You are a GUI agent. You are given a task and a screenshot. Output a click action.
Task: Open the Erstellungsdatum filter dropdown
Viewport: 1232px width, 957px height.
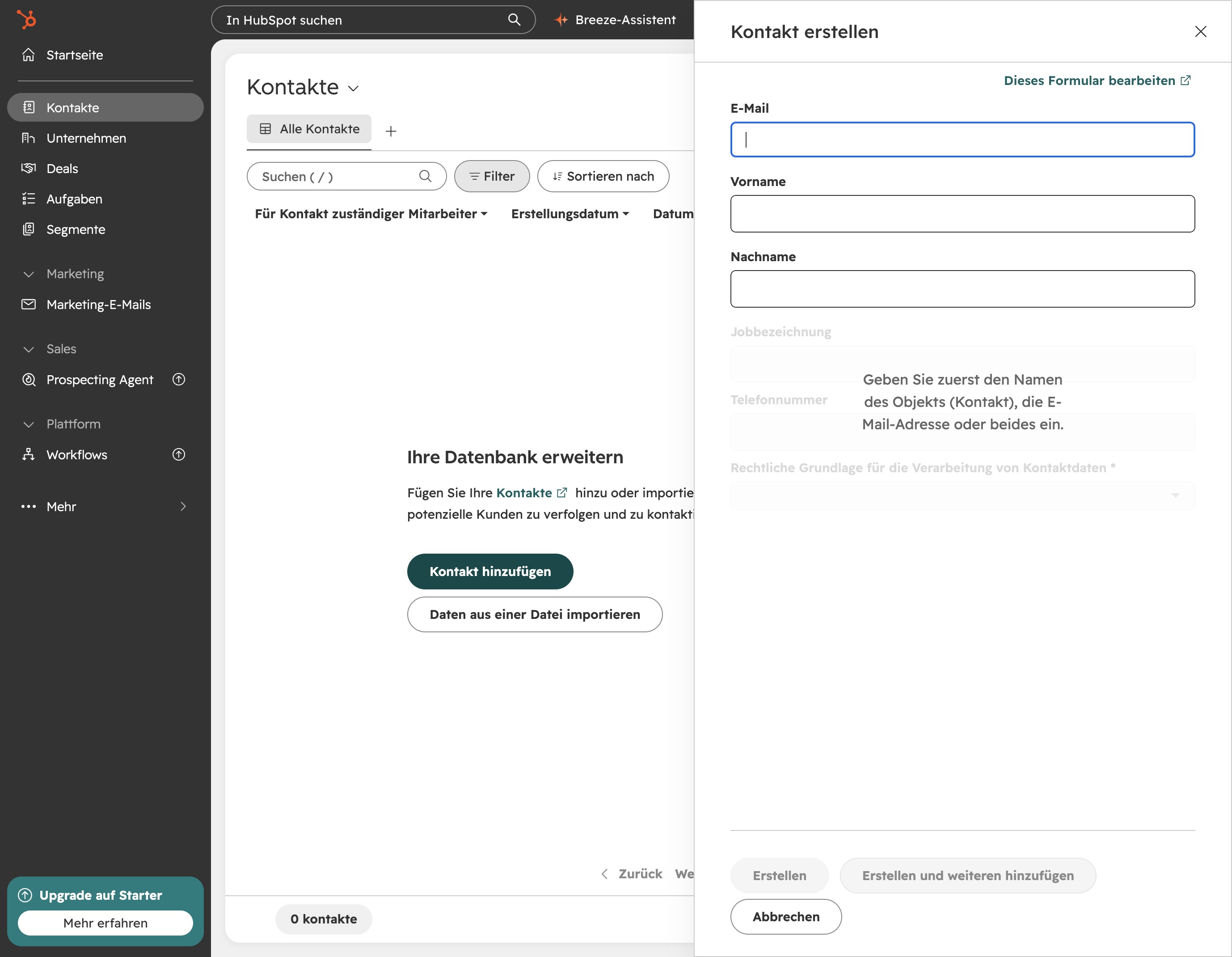(x=570, y=214)
